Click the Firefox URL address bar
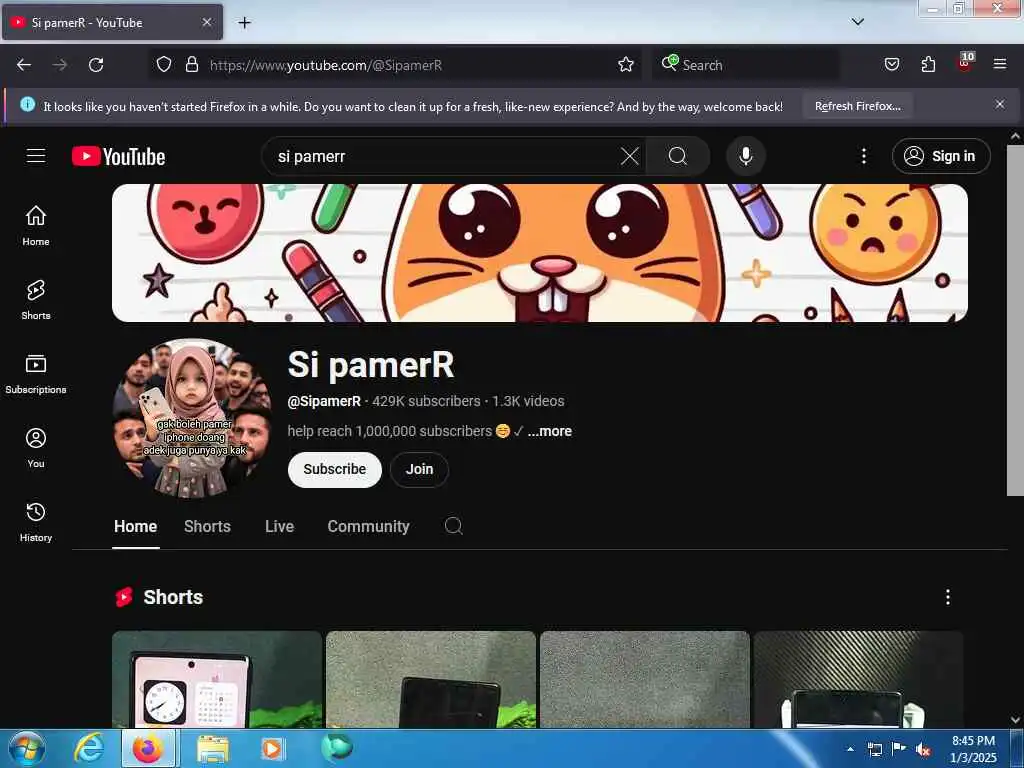Screen dimensions: 1024x768 click(x=405, y=65)
